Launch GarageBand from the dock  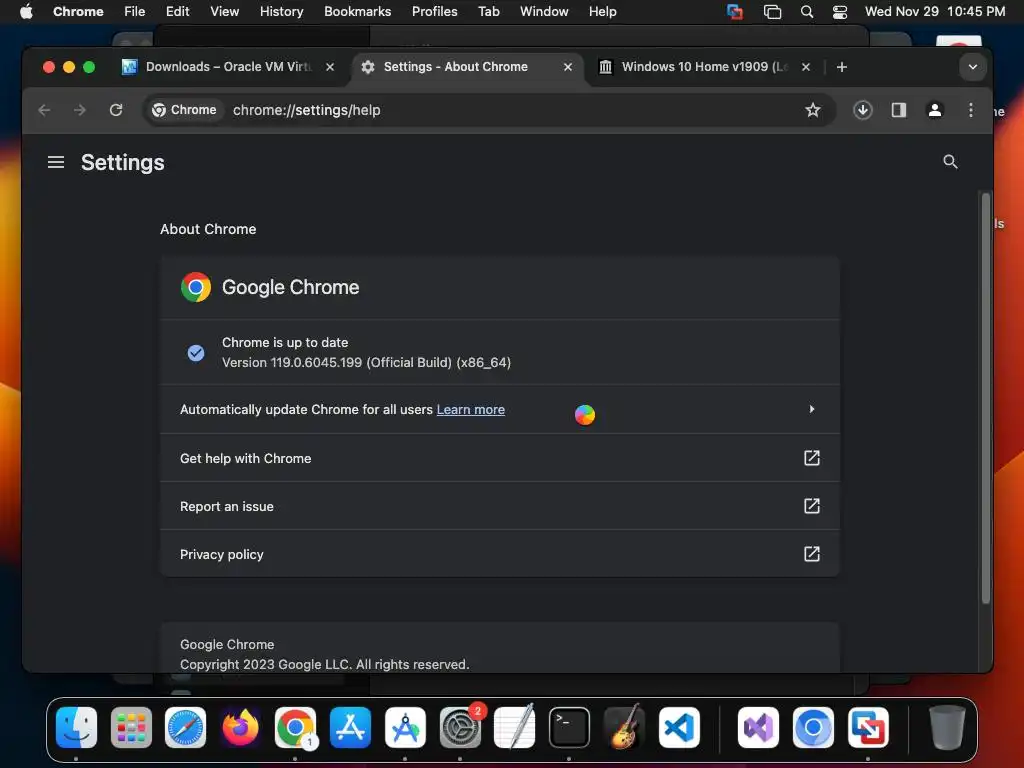point(624,727)
